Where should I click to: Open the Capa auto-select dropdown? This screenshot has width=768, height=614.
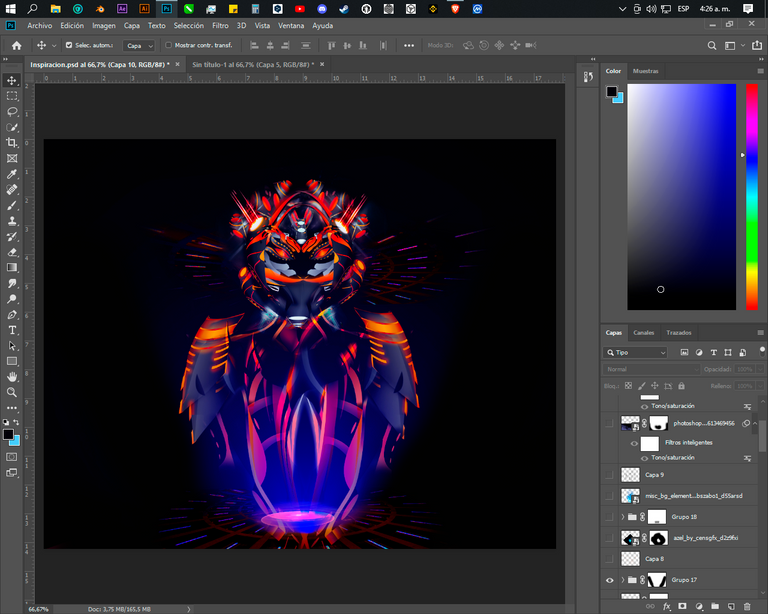pos(139,45)
